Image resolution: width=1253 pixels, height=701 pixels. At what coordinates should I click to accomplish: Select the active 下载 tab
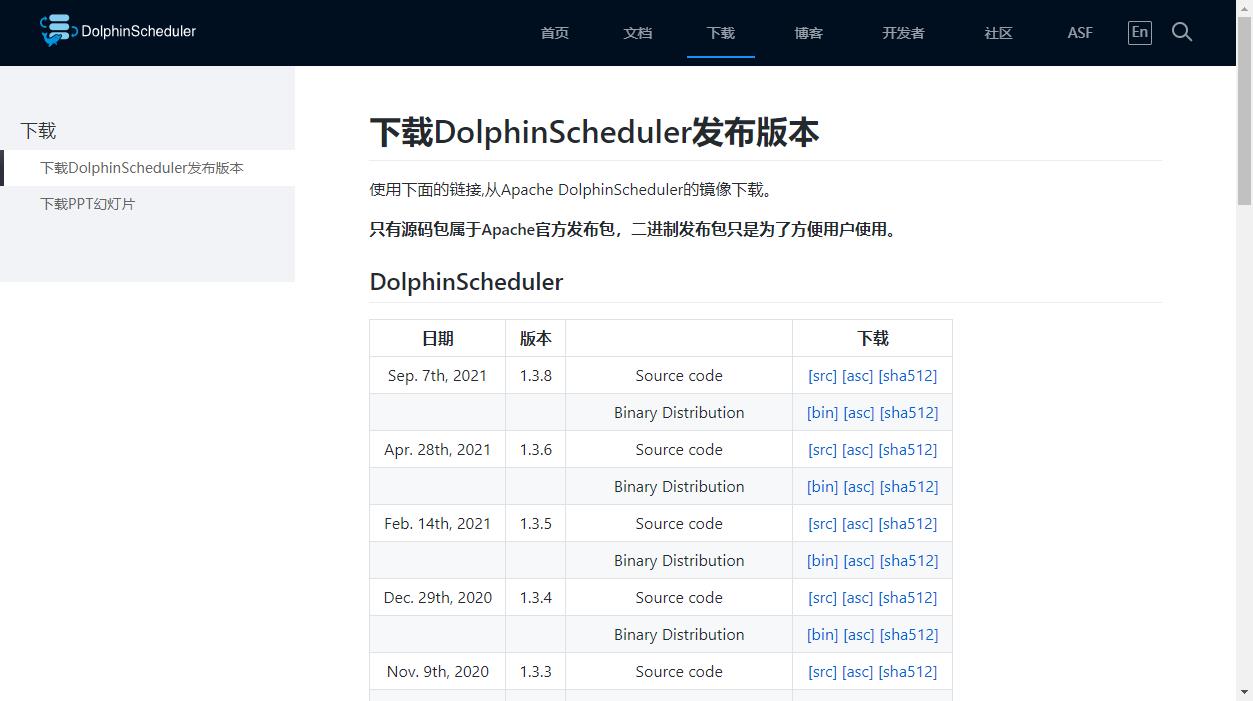point(720,33)
